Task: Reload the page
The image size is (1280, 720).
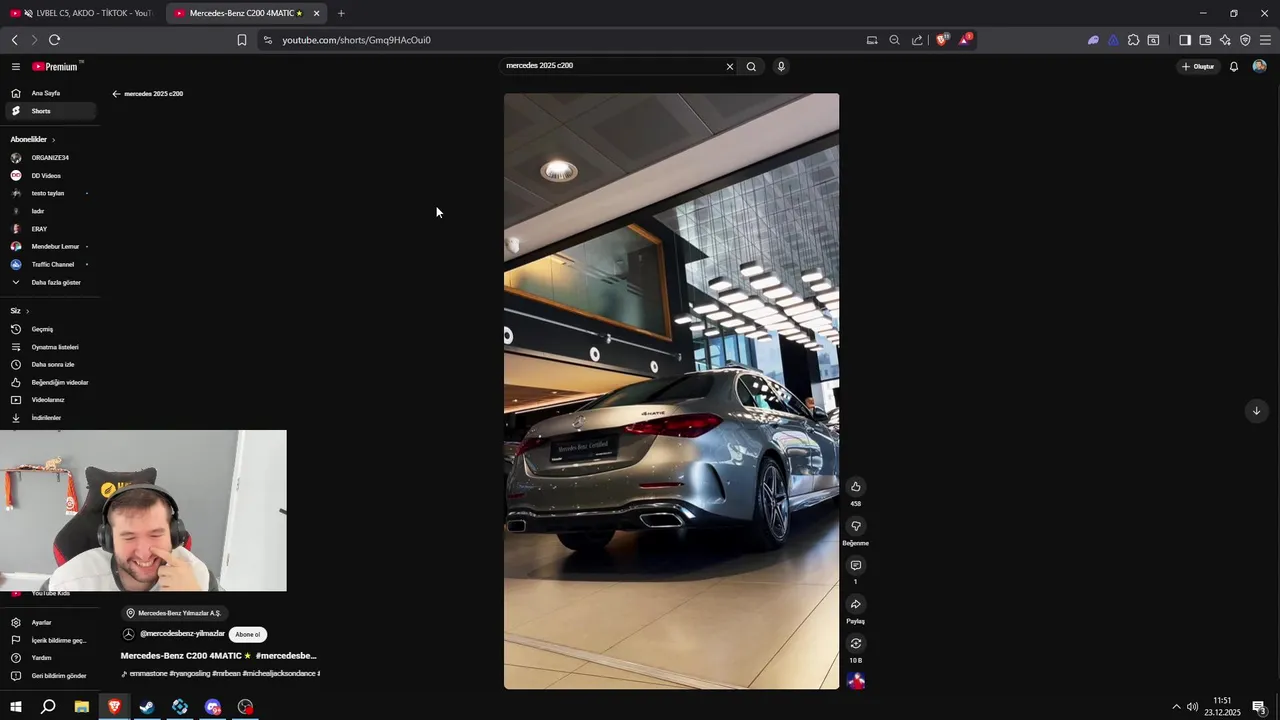Action: coord(54,40)
